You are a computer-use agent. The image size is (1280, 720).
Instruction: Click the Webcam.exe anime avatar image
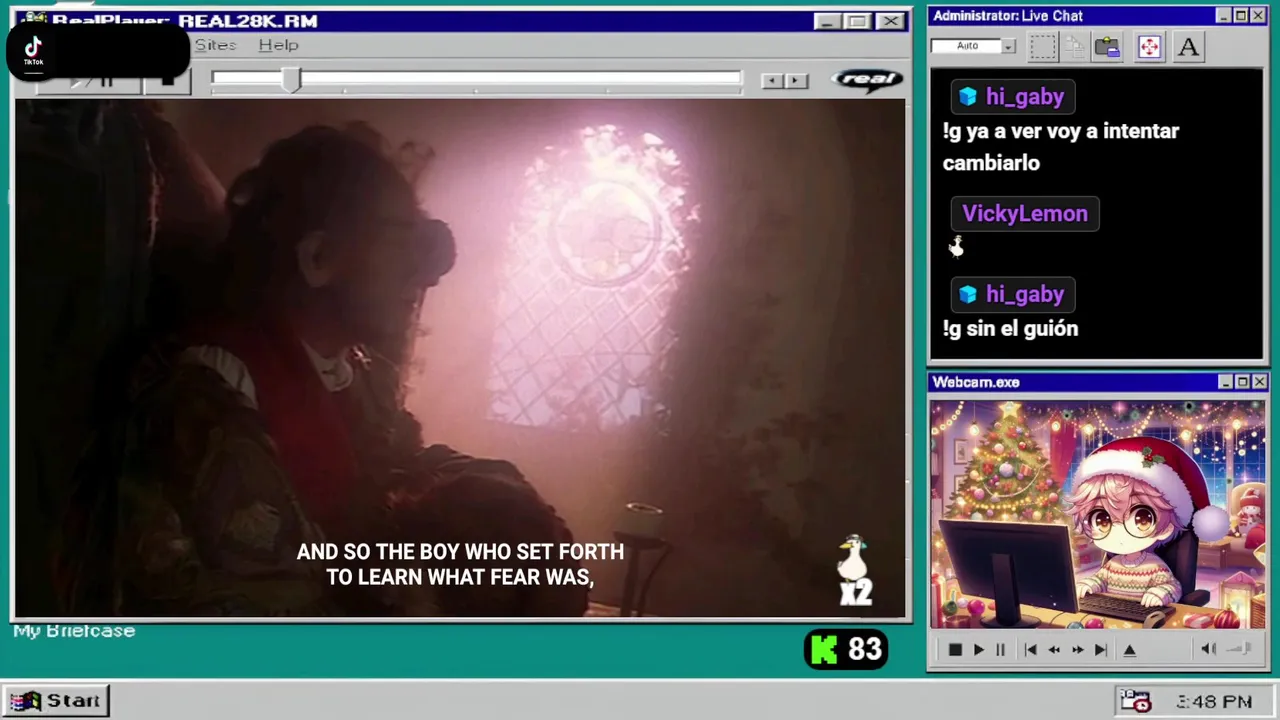tap(1098, 515)
